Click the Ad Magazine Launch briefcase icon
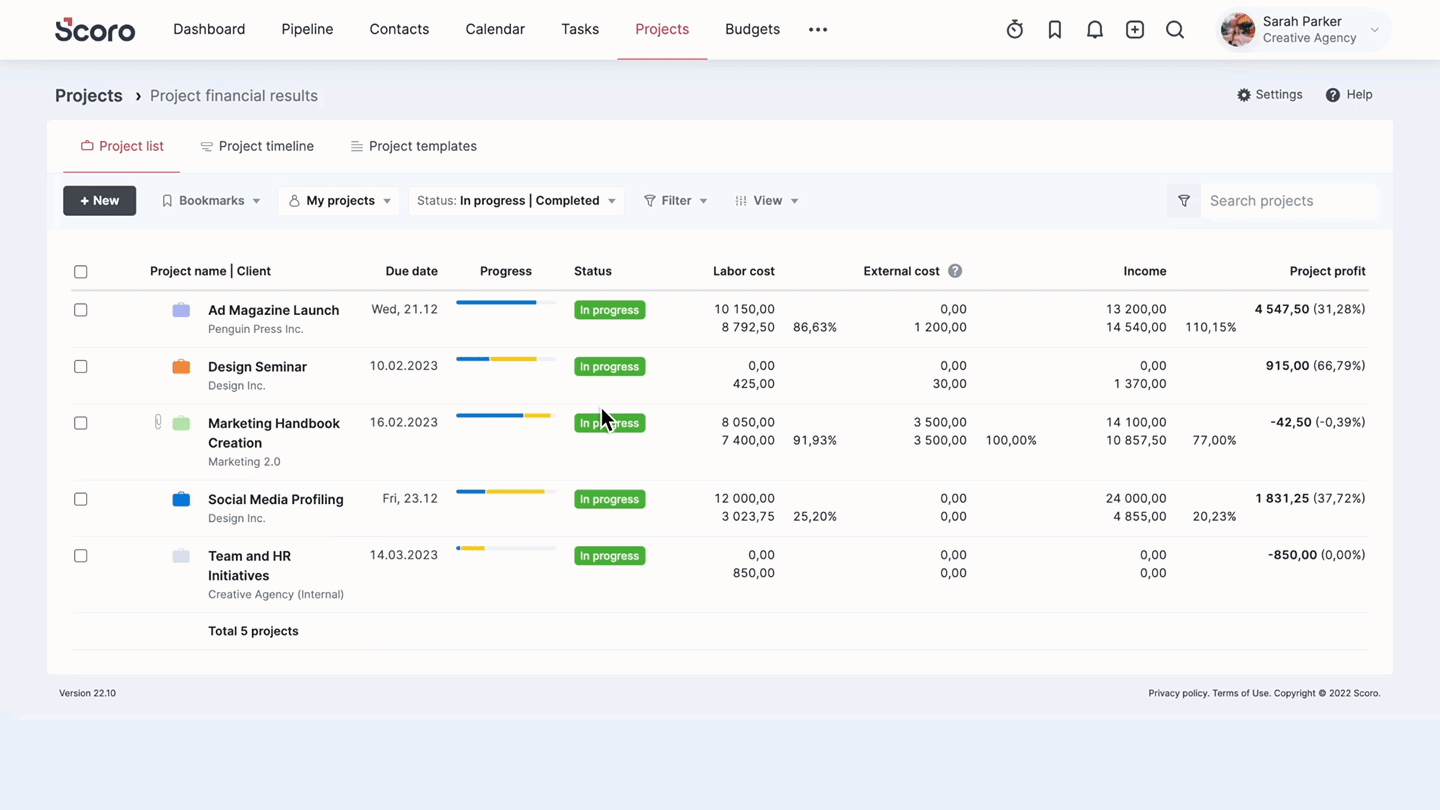 click(181, 310)
